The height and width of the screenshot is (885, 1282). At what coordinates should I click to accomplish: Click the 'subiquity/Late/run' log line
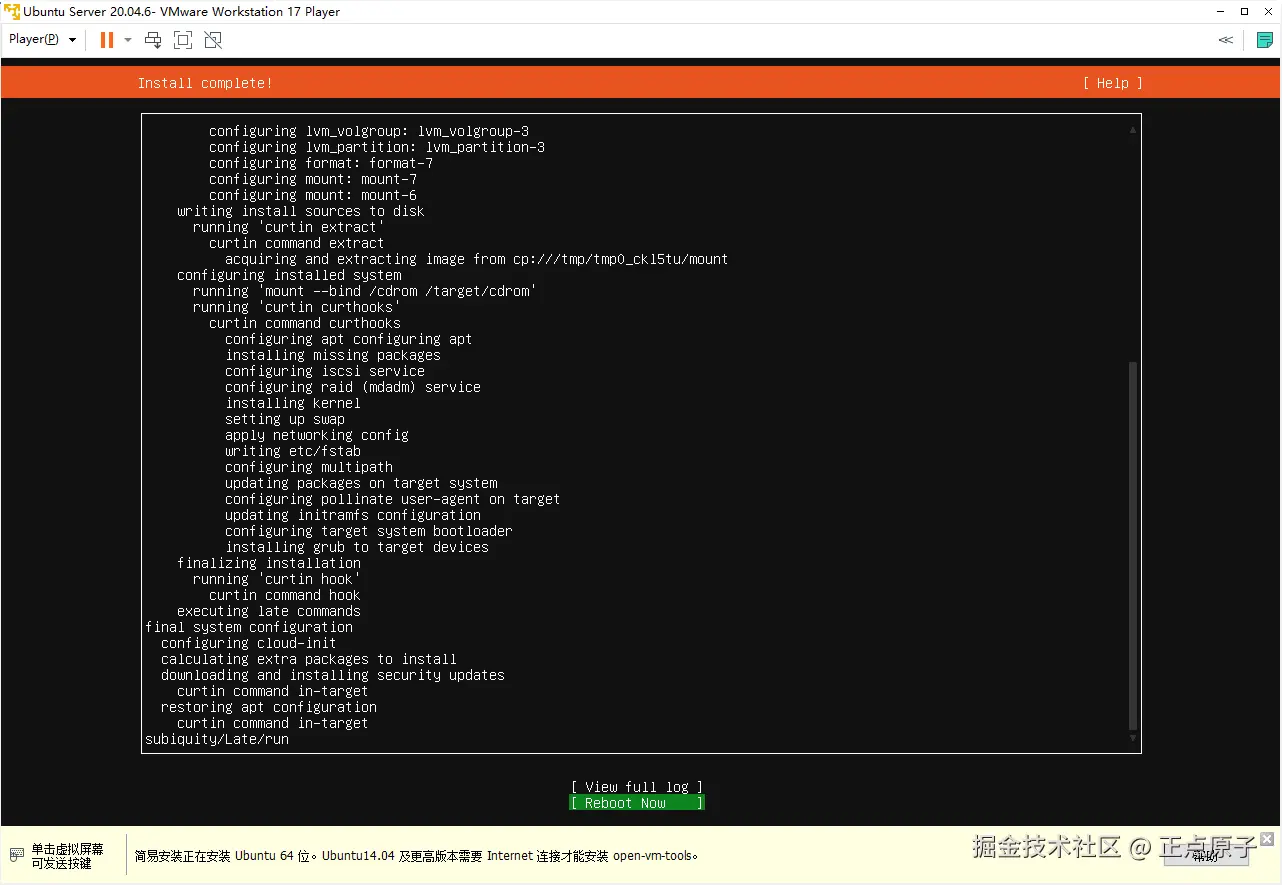click(217, 739)
